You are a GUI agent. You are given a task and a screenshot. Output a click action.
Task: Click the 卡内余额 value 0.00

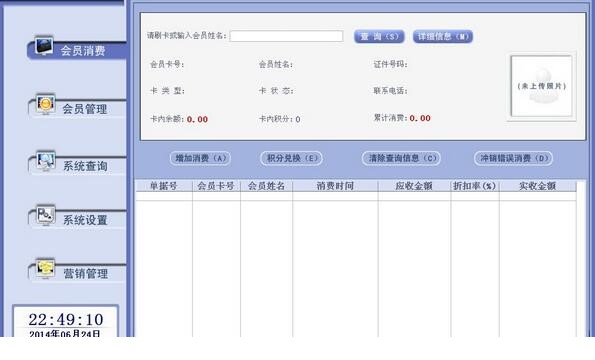coord(197,119)
